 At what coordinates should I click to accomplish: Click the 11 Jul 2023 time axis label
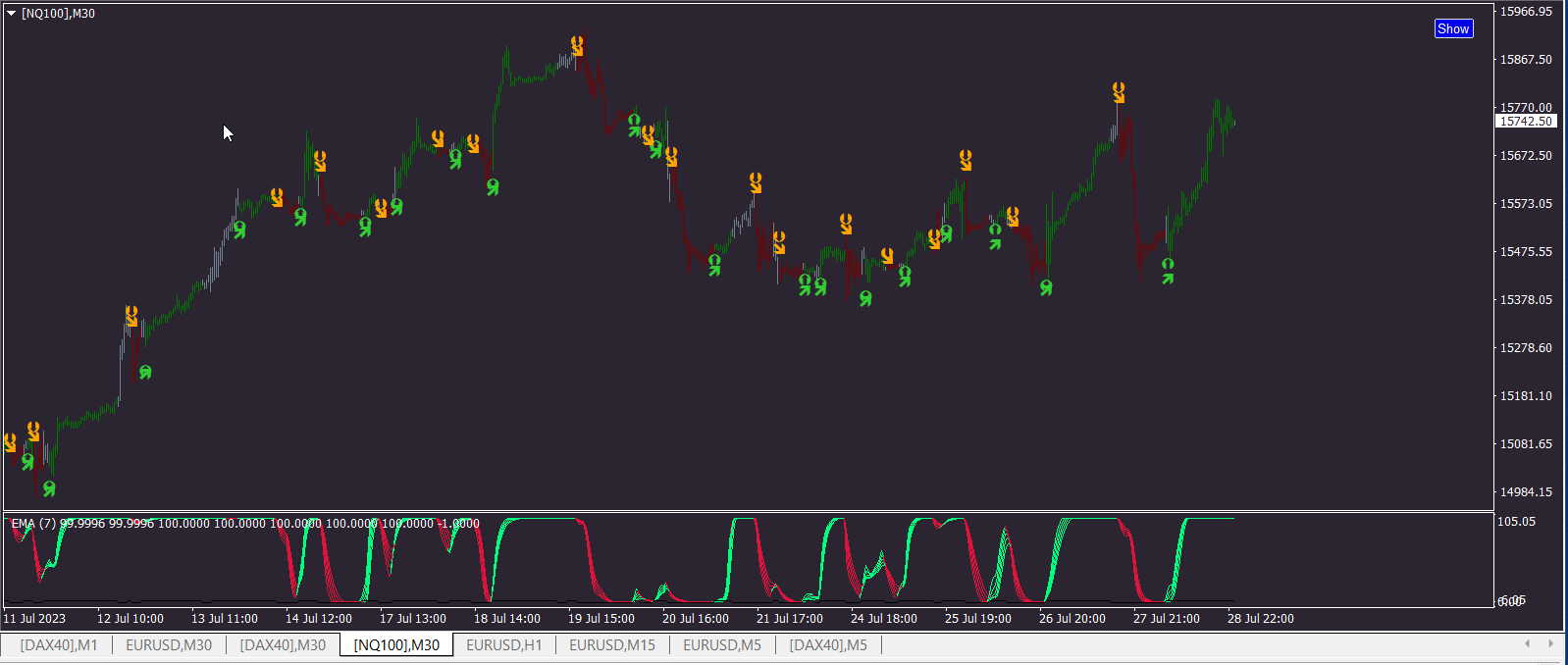[x=34, y=619]
